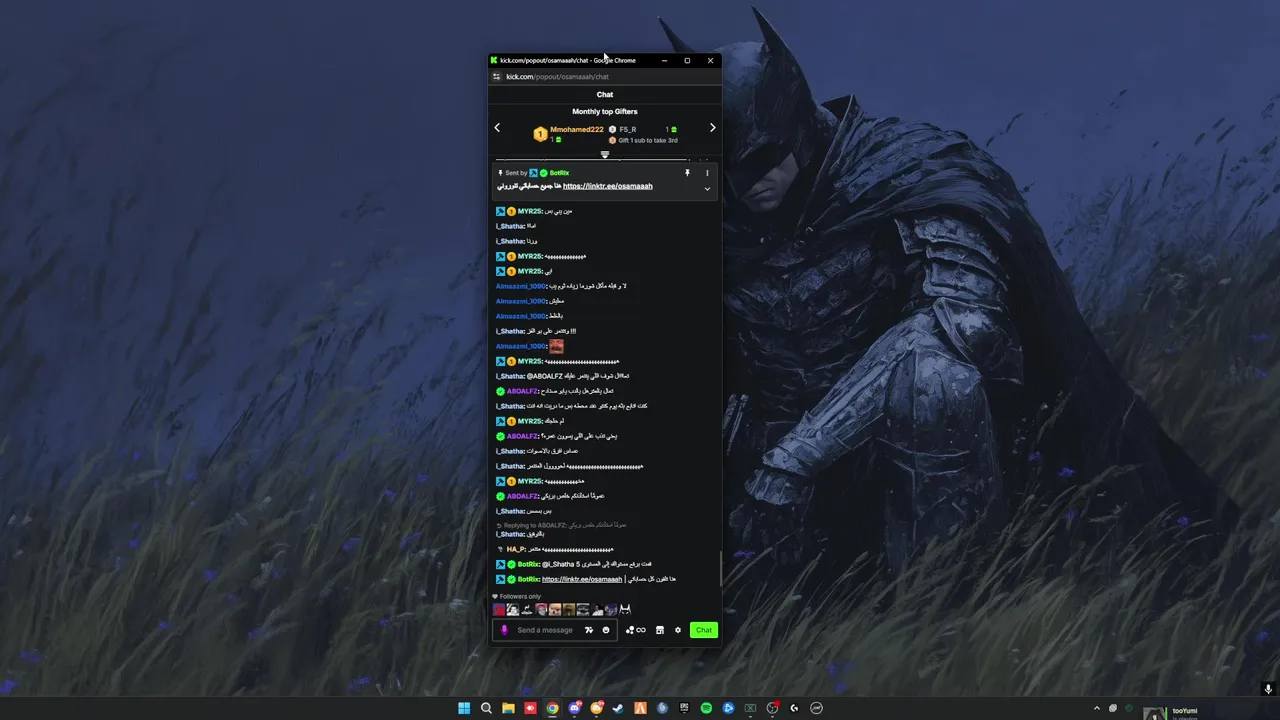This screenshot has height=720, width=1280.
Task: Click the chat scrollbar thumb
Action: pyautogui.click(x=720, y=568)
